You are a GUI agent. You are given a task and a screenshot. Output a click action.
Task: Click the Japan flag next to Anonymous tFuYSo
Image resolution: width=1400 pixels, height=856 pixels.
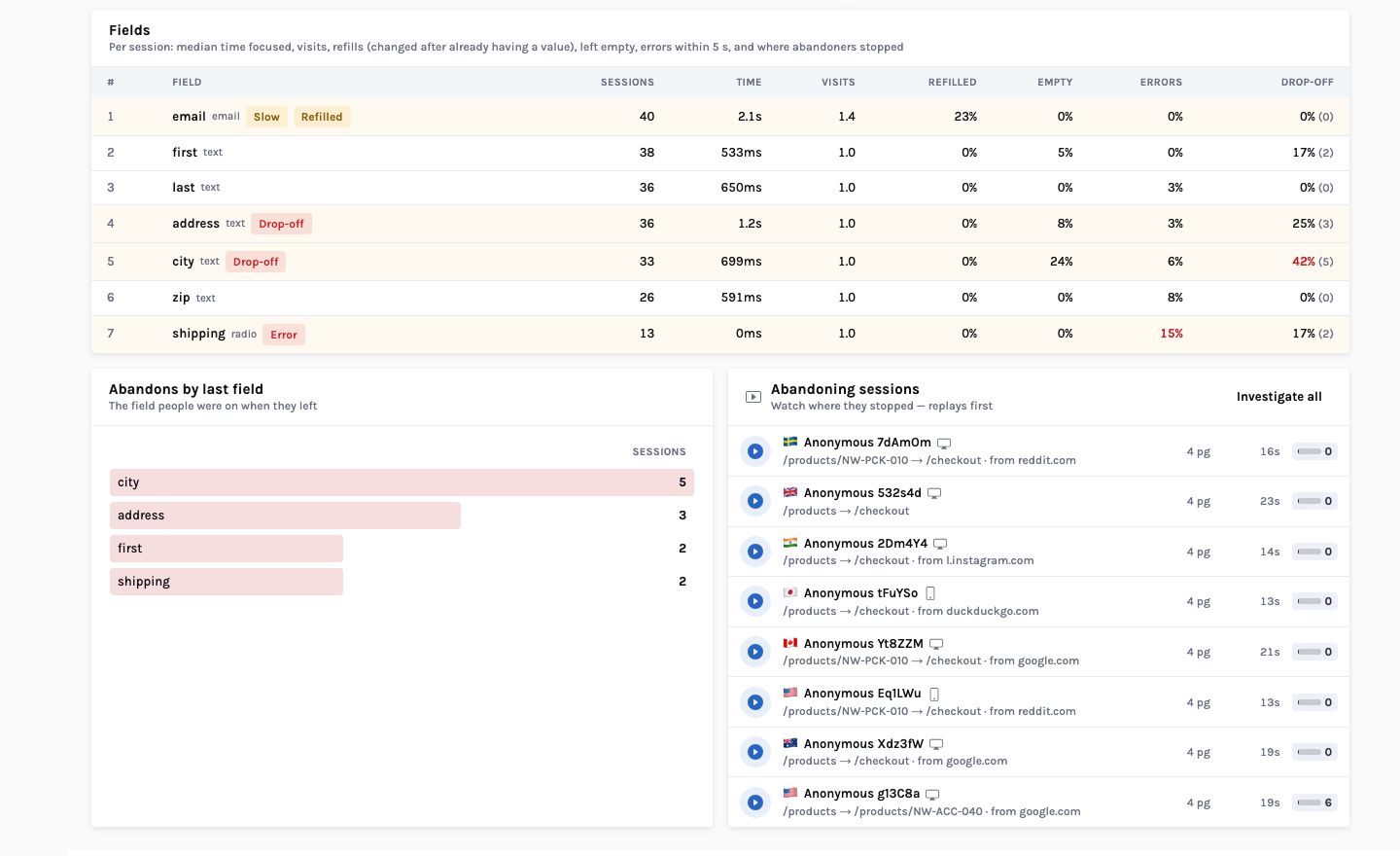tap(790, 592)
